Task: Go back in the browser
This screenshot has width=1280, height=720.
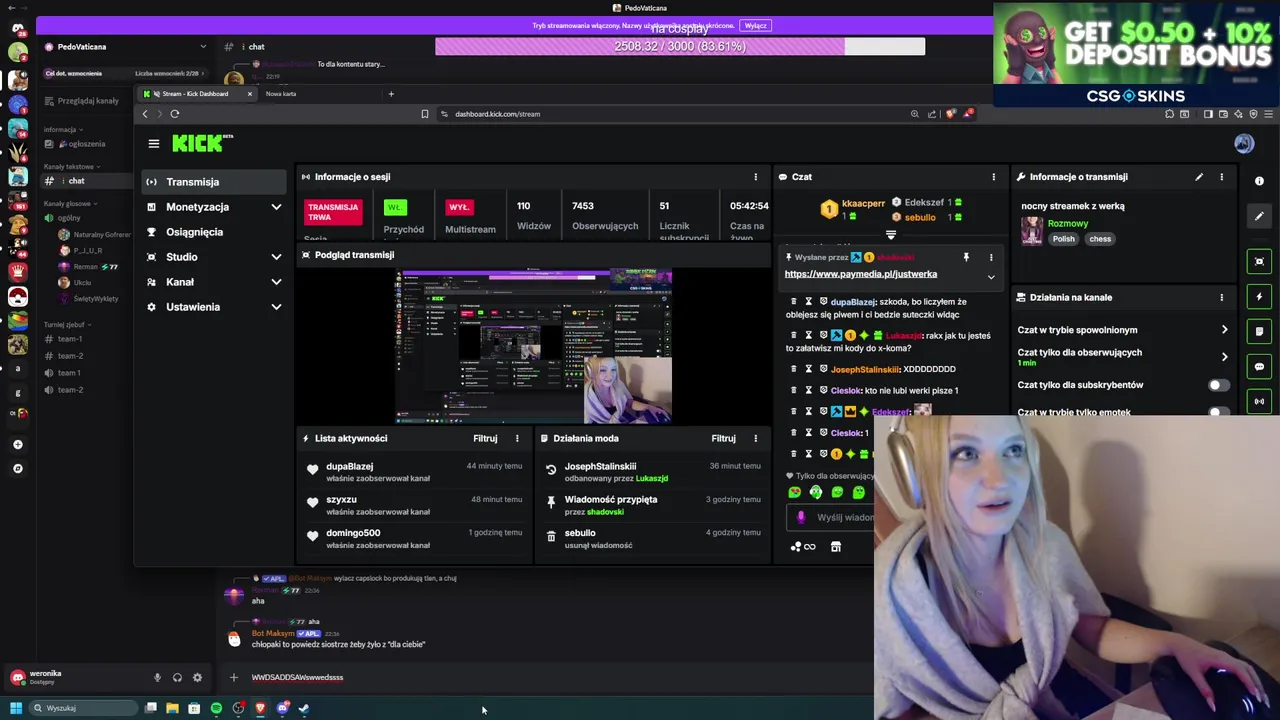Action: pyautogui.click(x=145, y=114)
